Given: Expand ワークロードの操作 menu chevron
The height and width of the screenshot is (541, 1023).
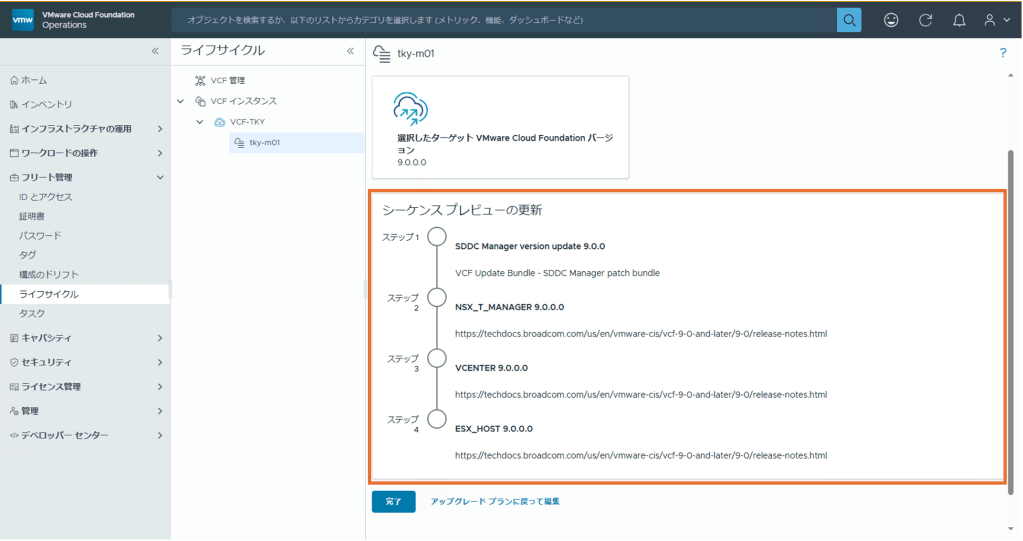Looking at the screenshot, I should click(160, 153).
